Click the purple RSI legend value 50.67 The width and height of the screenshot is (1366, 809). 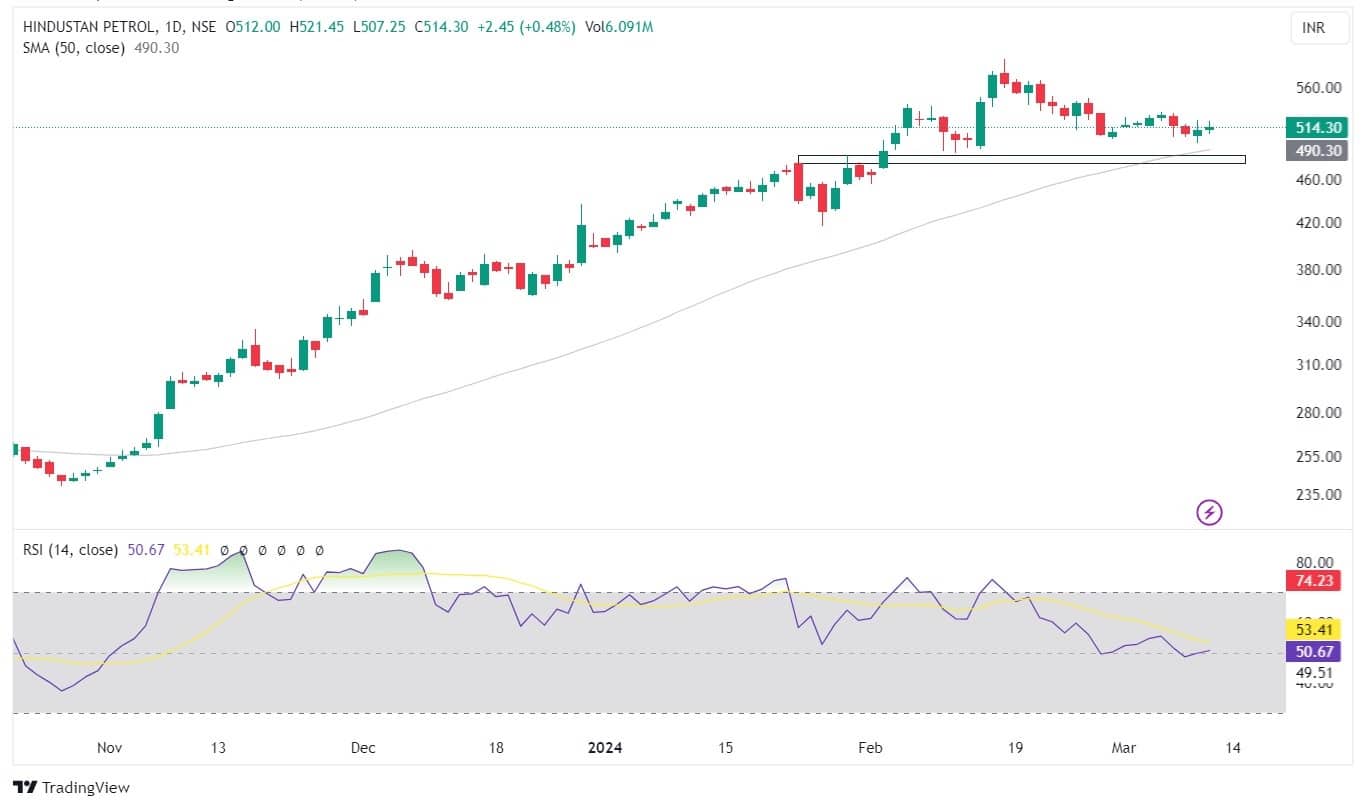[x=146, y=550]
